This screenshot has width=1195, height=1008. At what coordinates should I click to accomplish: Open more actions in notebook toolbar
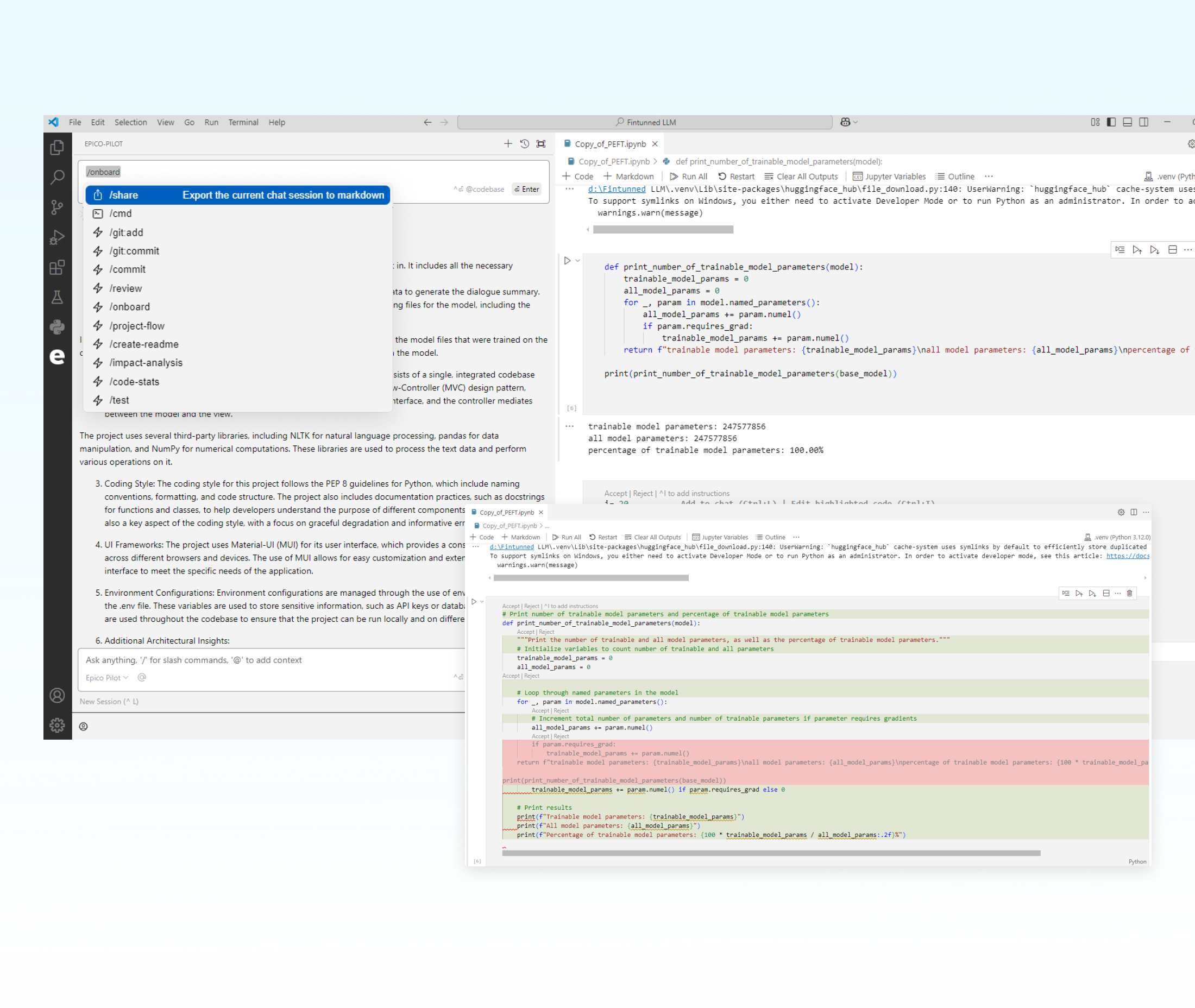pos(989,177)
